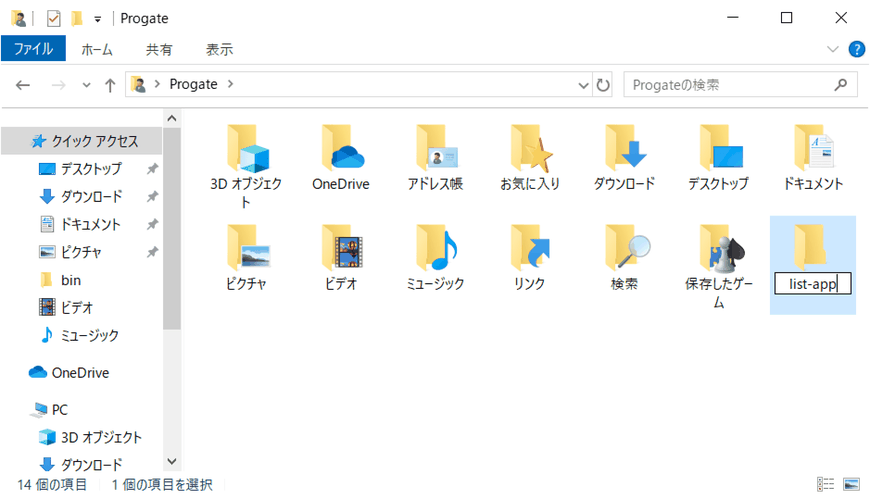The height and width of the screenshot is (499, 870).
Task: Select the ビデオ folder in file pane
Action: (x=341, y=248)
